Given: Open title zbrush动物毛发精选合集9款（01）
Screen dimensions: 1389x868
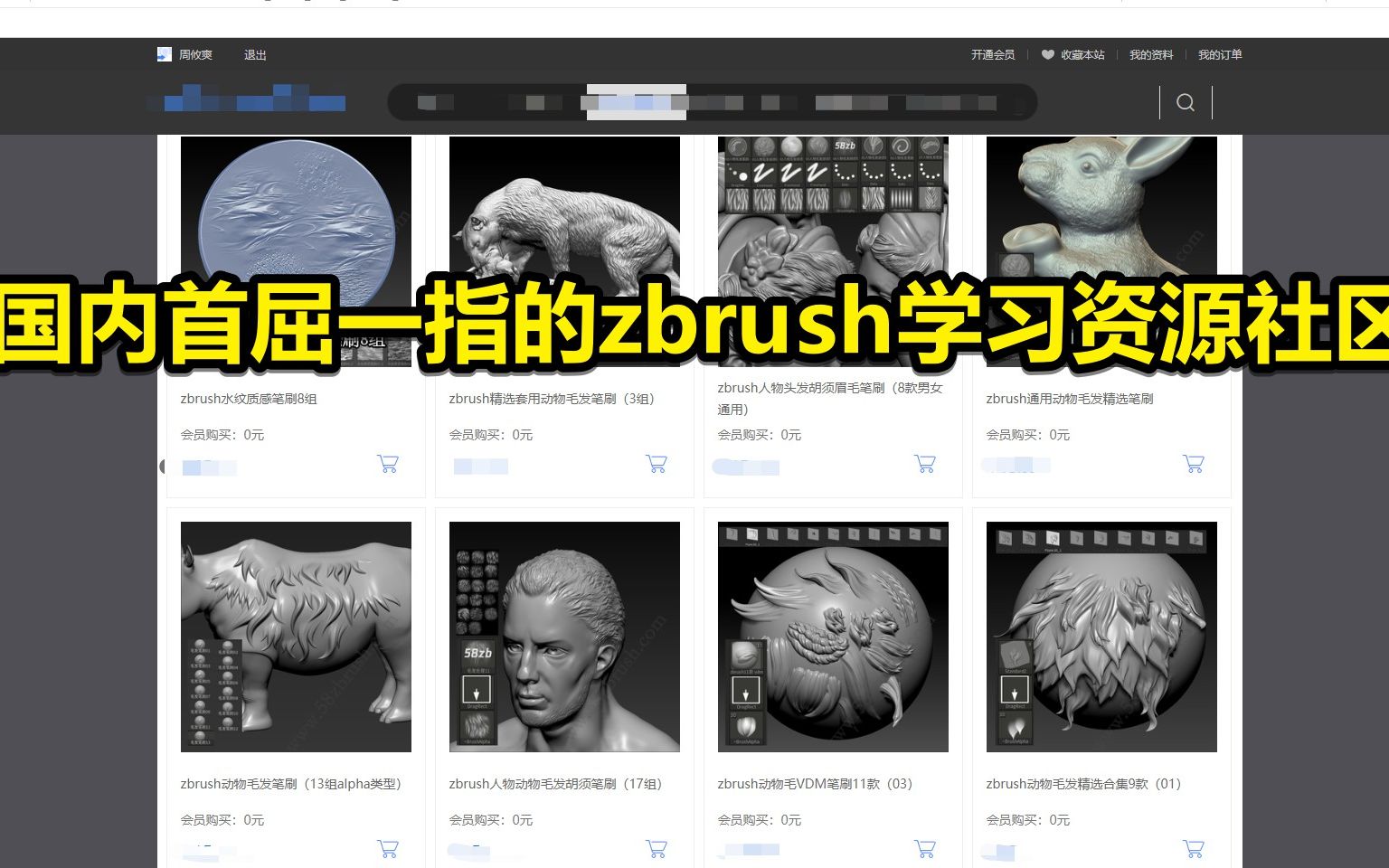Looking at the screenshot, I should (x=1086, y=784).
